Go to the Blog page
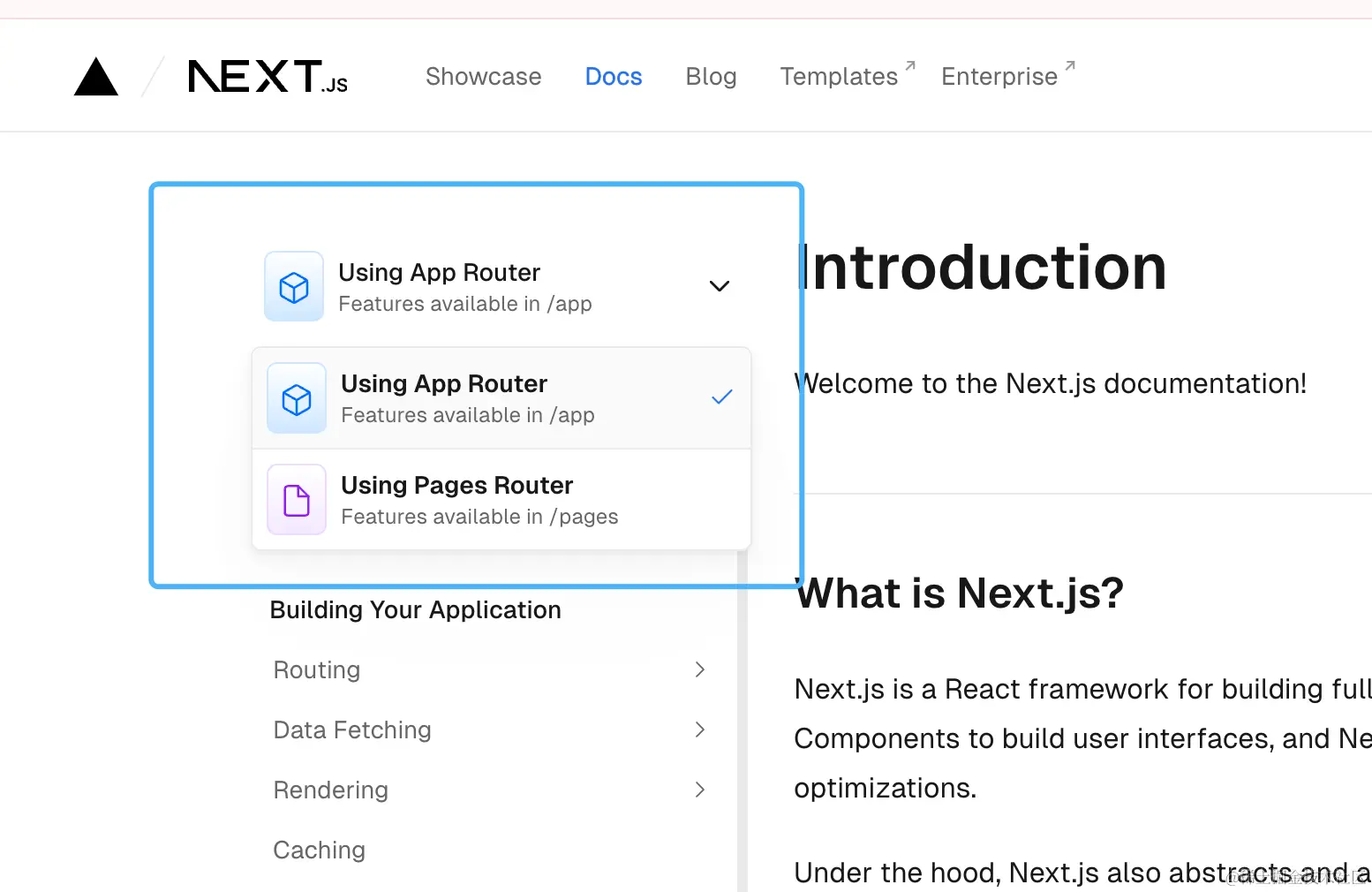 [711, 77]
